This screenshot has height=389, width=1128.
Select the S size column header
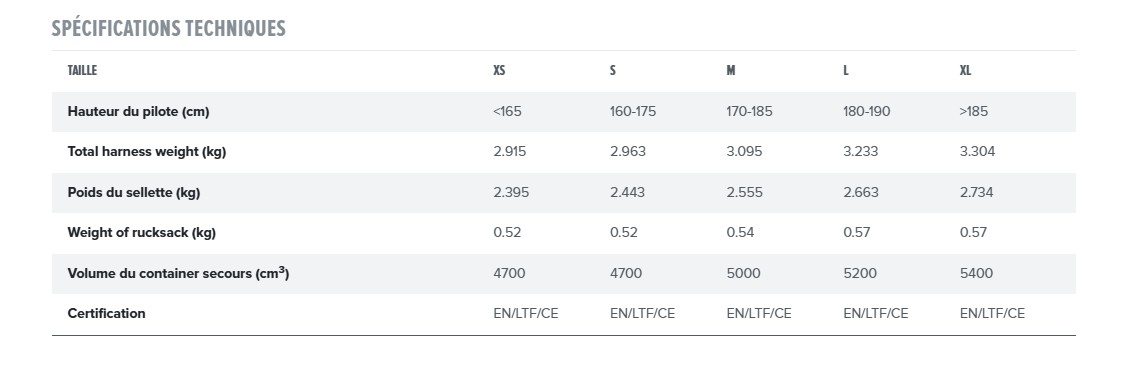(613, 70)
